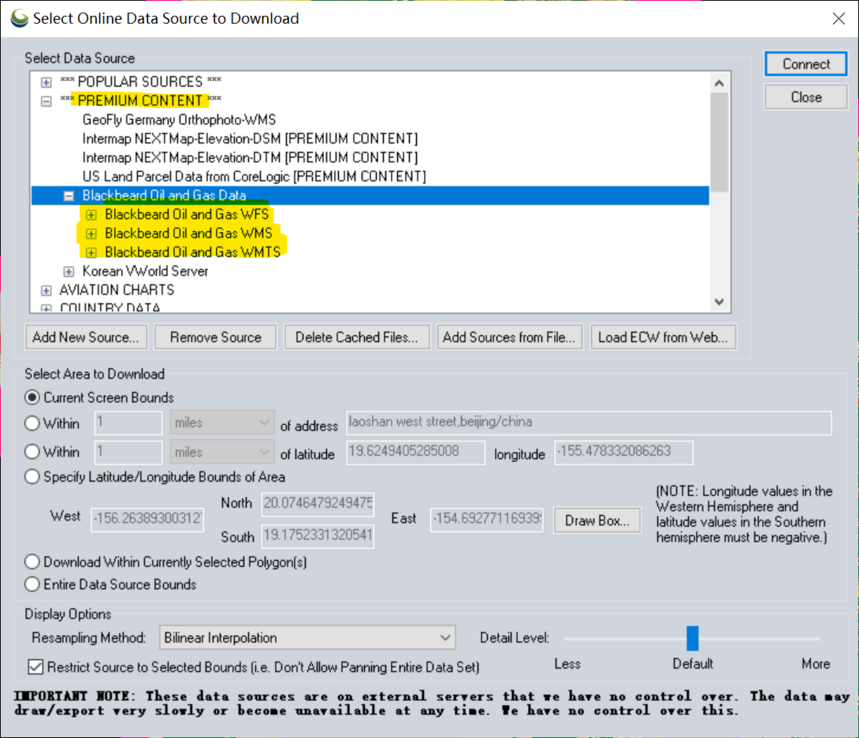Click the Detail Level slider handle
Viewport: 859px width, 738px height.
coord(692,638)
